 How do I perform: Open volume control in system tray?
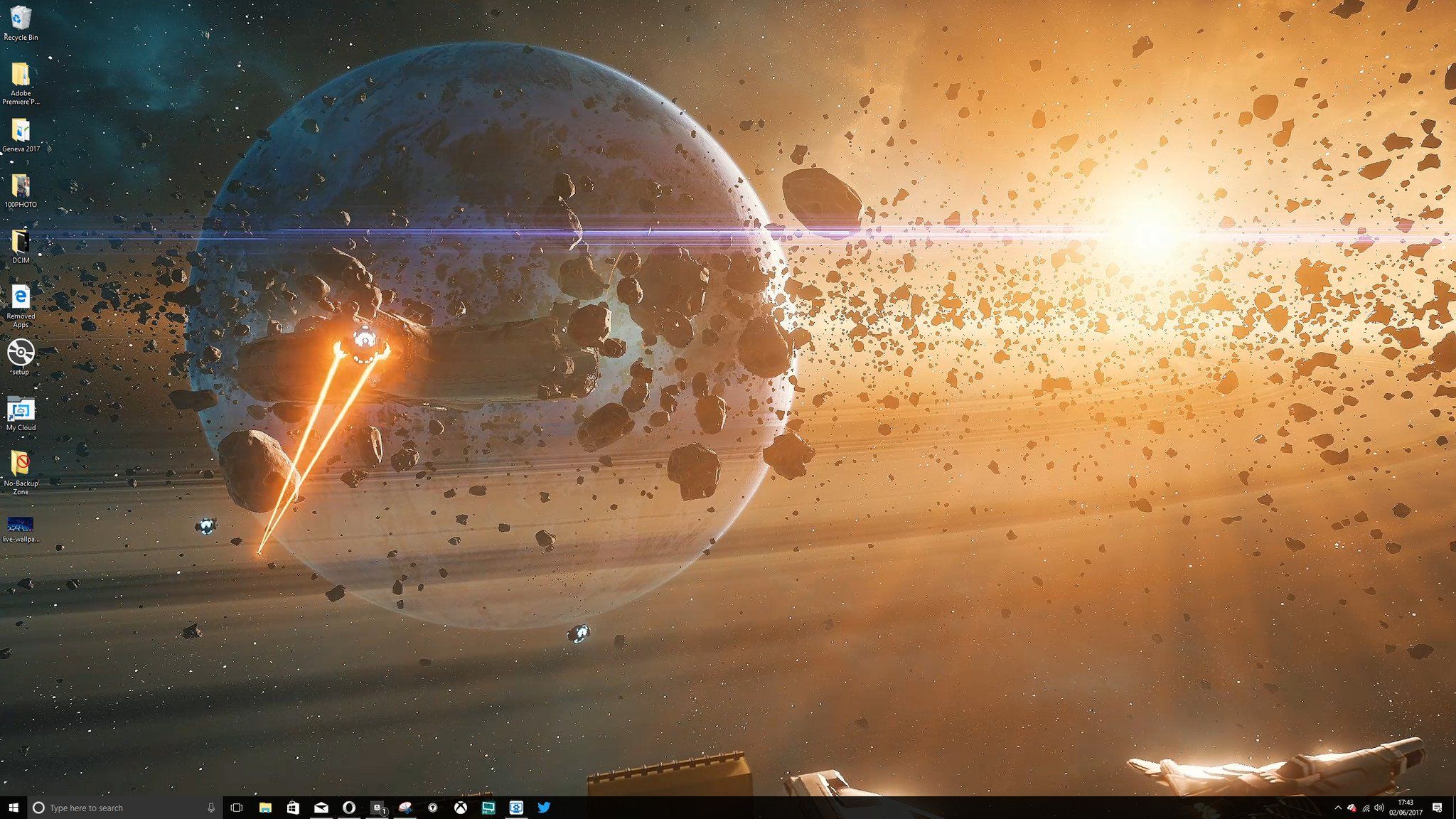(x=1379, y=808)
